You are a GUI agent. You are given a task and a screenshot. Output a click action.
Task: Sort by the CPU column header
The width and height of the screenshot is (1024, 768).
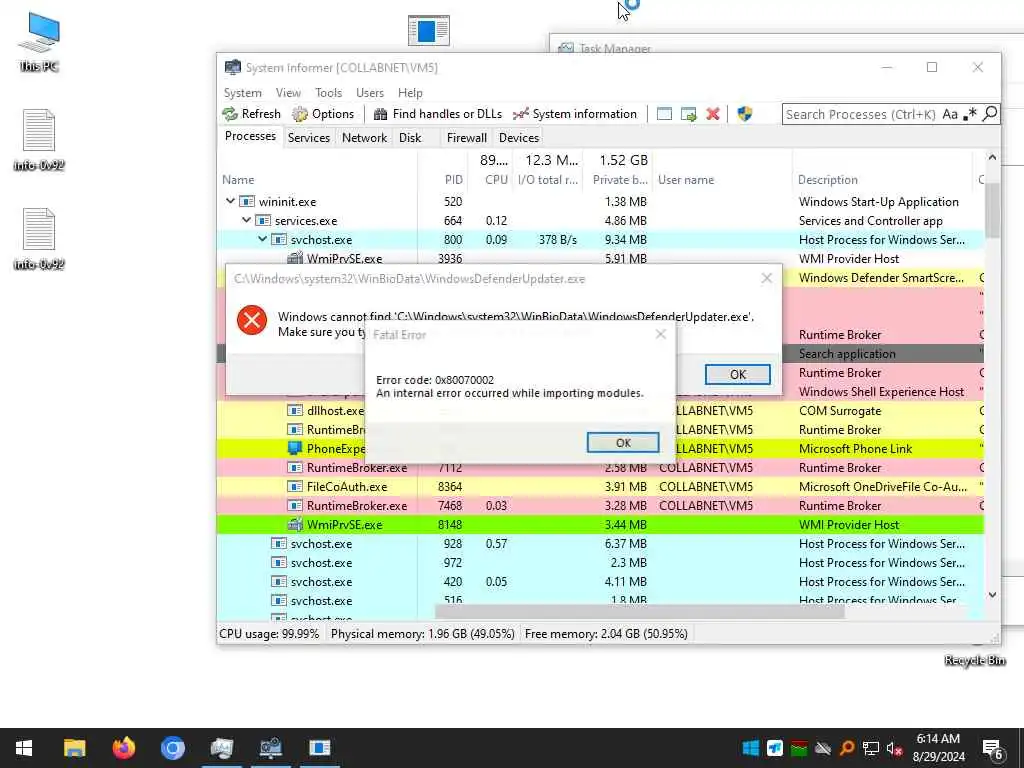(x=492, y=180)
